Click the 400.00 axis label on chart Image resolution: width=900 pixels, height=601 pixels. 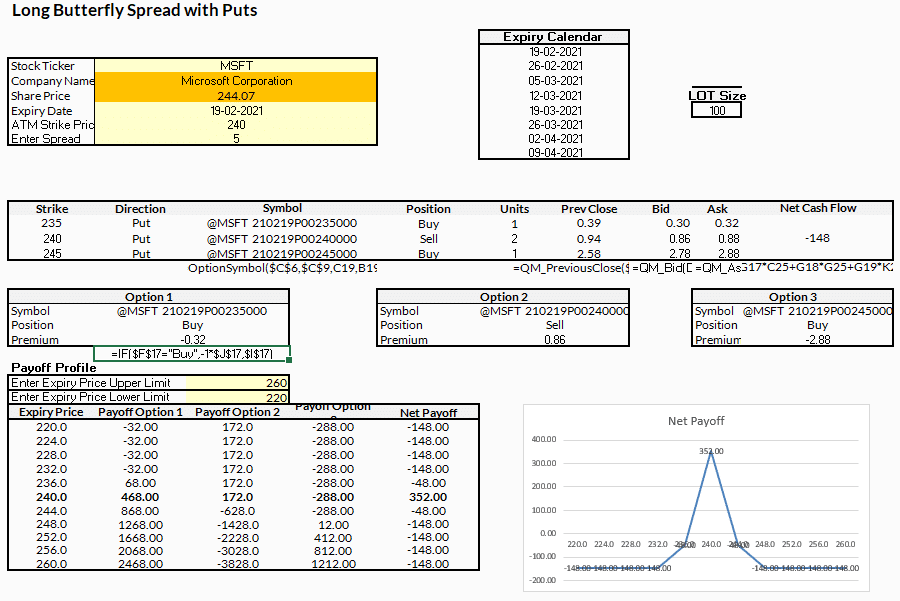coord(544,439)
